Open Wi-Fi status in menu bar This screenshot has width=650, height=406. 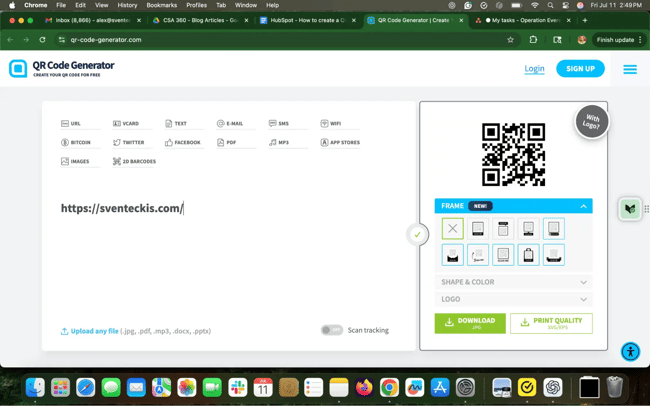[535, 5]
